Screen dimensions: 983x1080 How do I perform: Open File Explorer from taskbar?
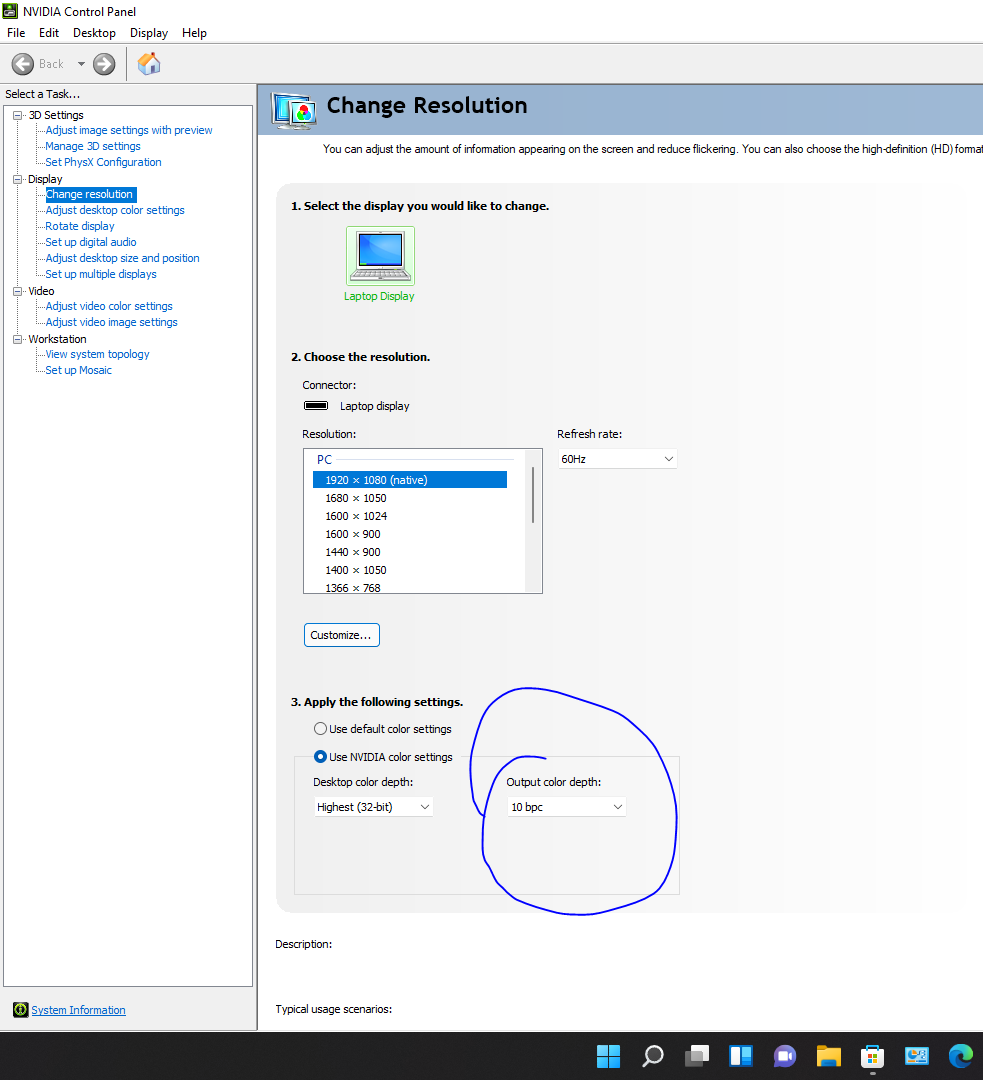[829, 1056]
